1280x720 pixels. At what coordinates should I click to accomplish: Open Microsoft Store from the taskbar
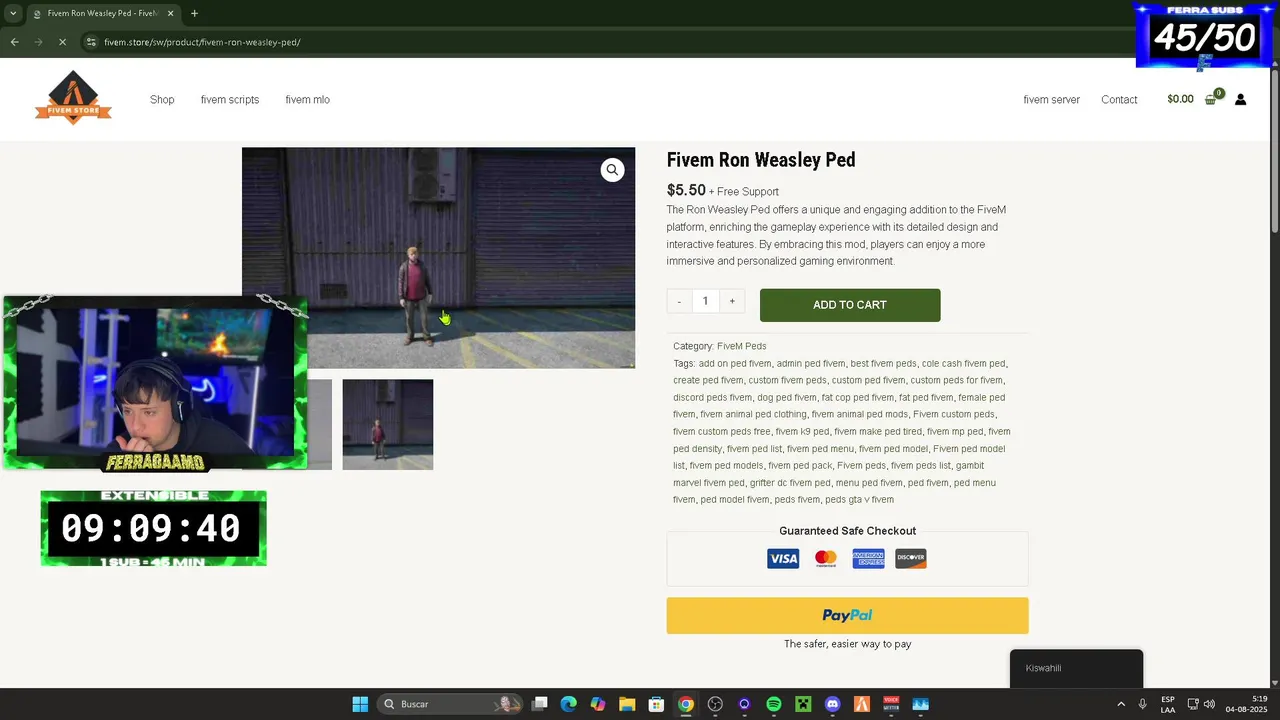tap(656, 704)
